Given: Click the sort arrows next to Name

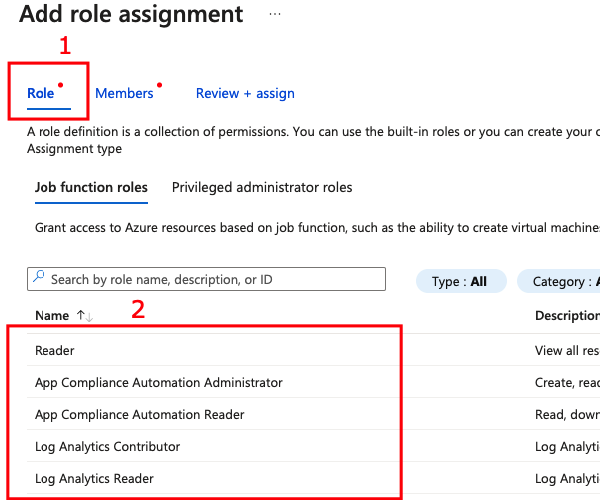Looking at the screenshot, I should (x=85, y=316).
